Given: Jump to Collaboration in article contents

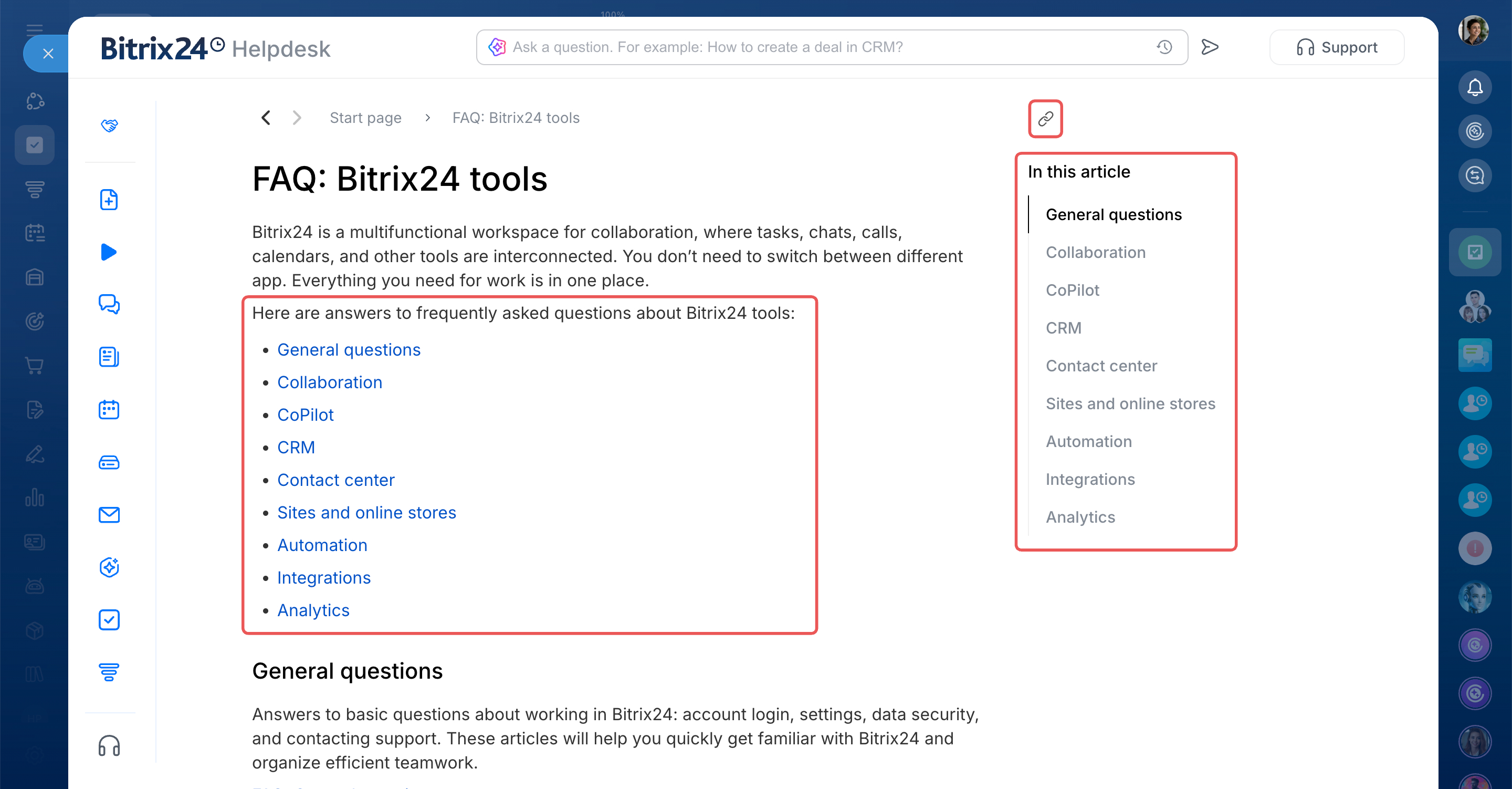Looking at the screenshot, I should (1095, 253).
